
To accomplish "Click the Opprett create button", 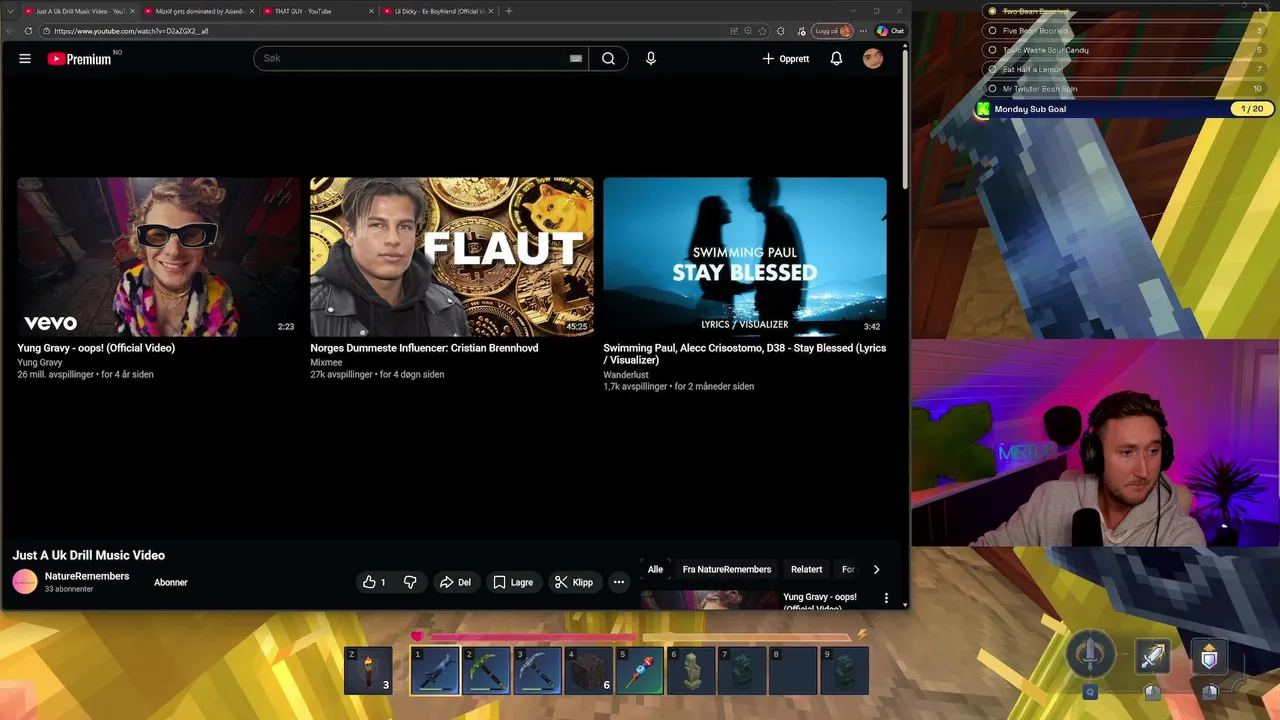I will 786,59.
